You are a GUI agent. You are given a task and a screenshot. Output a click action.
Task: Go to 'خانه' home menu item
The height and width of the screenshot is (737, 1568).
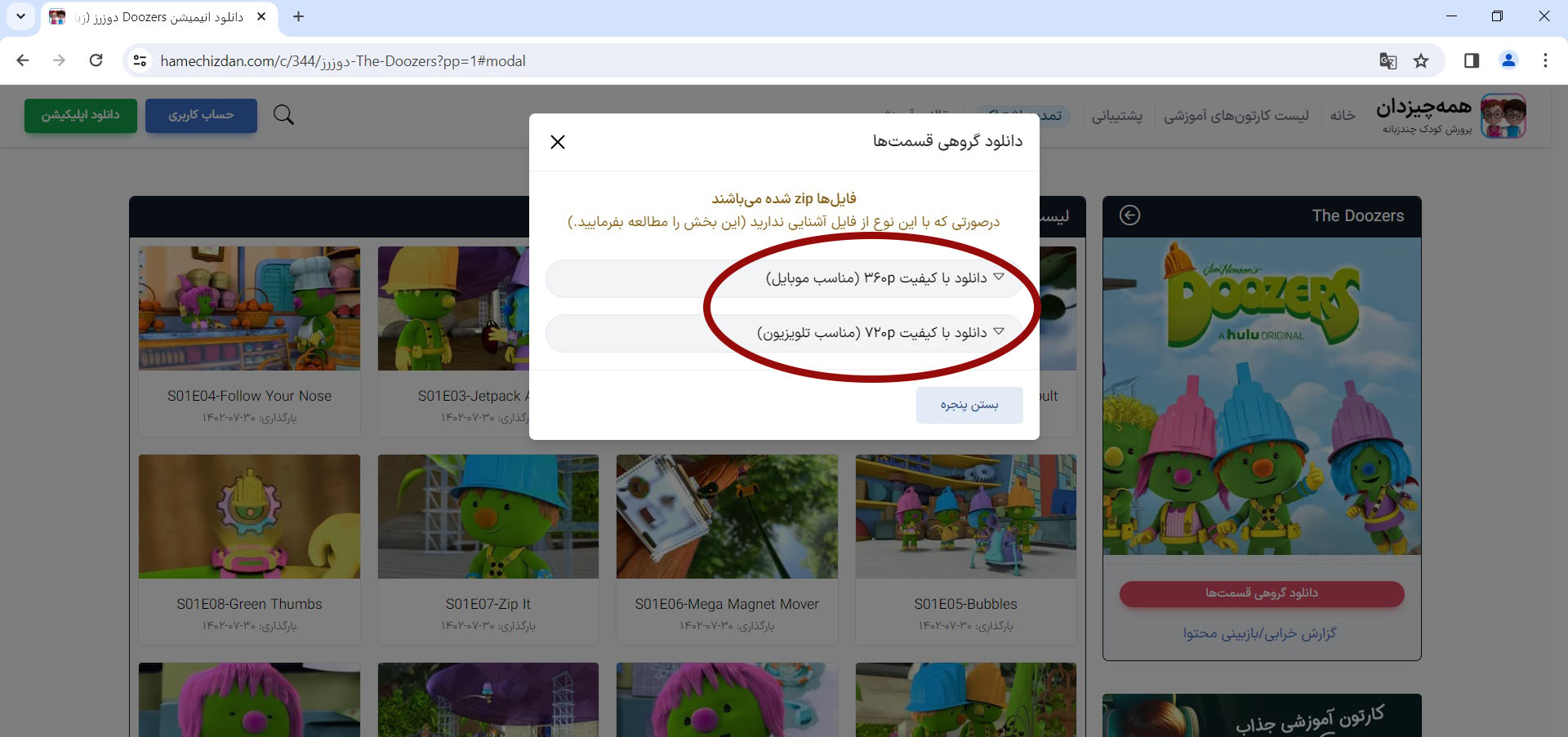click(x=1343, y=116)
